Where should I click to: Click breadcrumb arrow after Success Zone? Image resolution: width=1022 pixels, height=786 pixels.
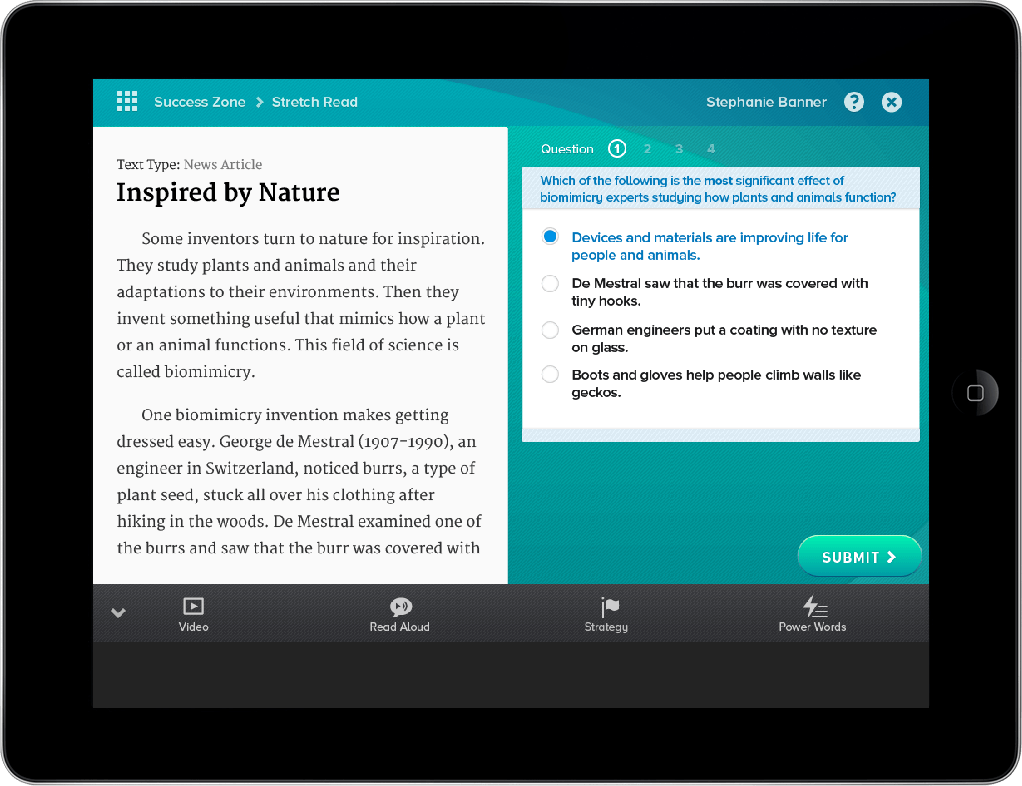(259, 102)
